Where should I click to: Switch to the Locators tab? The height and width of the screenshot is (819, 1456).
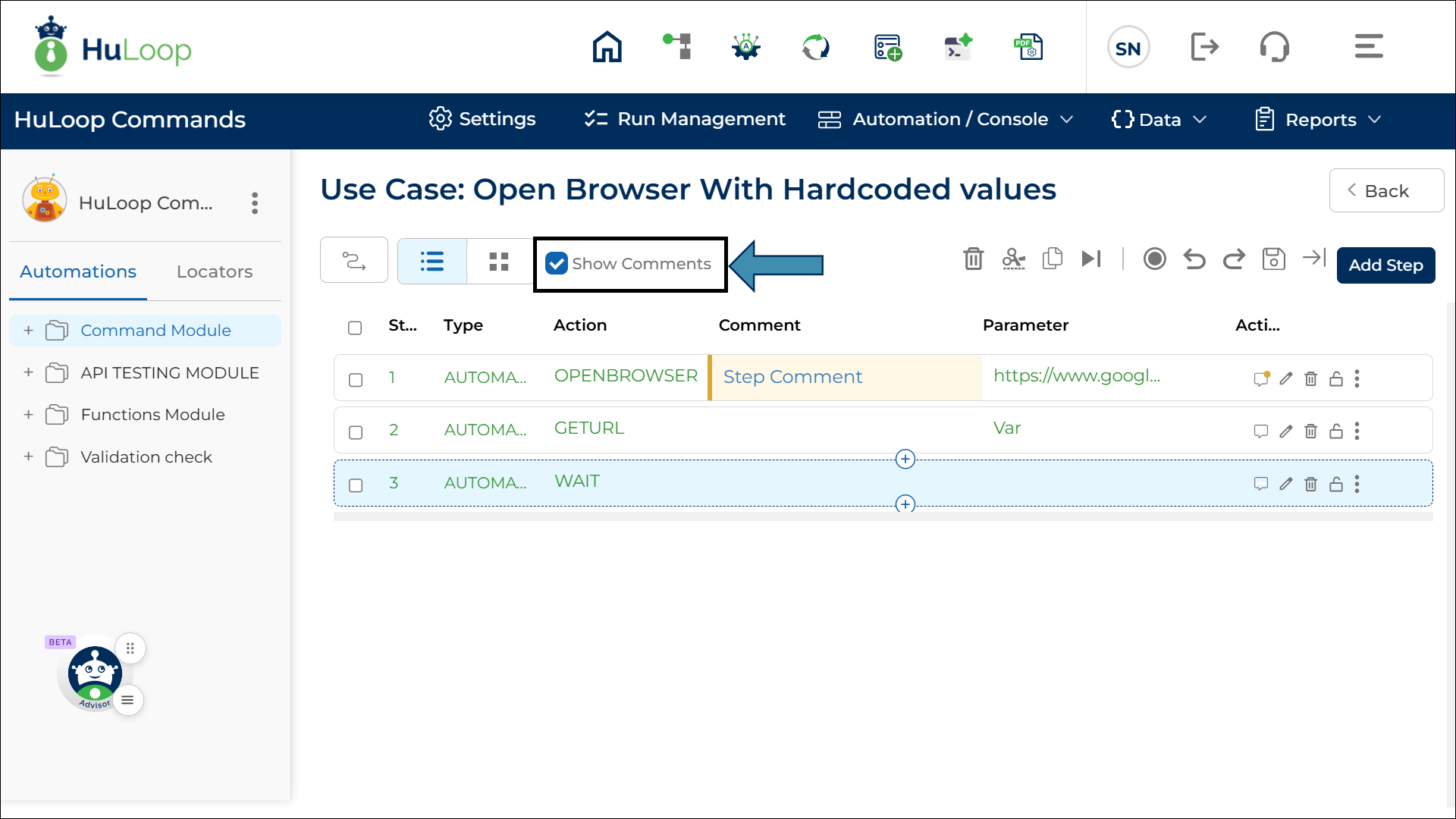pyautogui.click(x=215, y=271)
